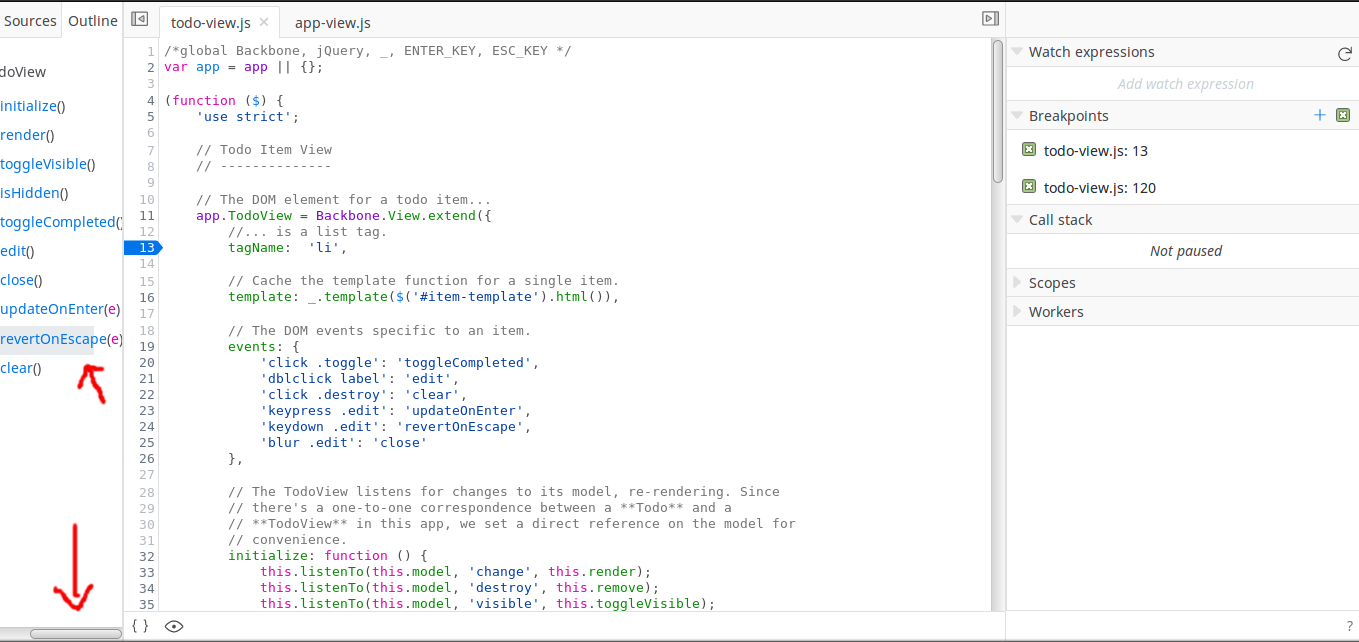Screen dimensions: 1359x642
Task: Jump to close() in outline
Action: [x=21, y=280]
